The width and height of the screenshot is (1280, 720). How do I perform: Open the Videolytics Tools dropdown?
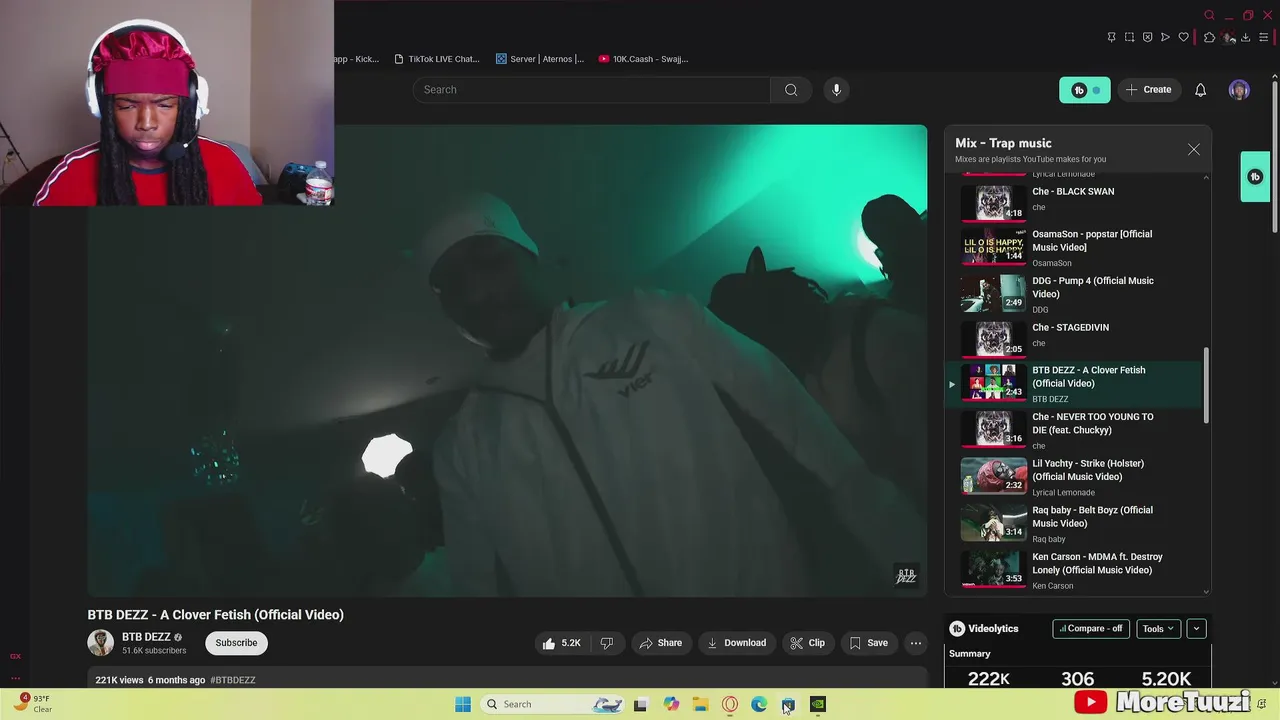coord(1158,629)
